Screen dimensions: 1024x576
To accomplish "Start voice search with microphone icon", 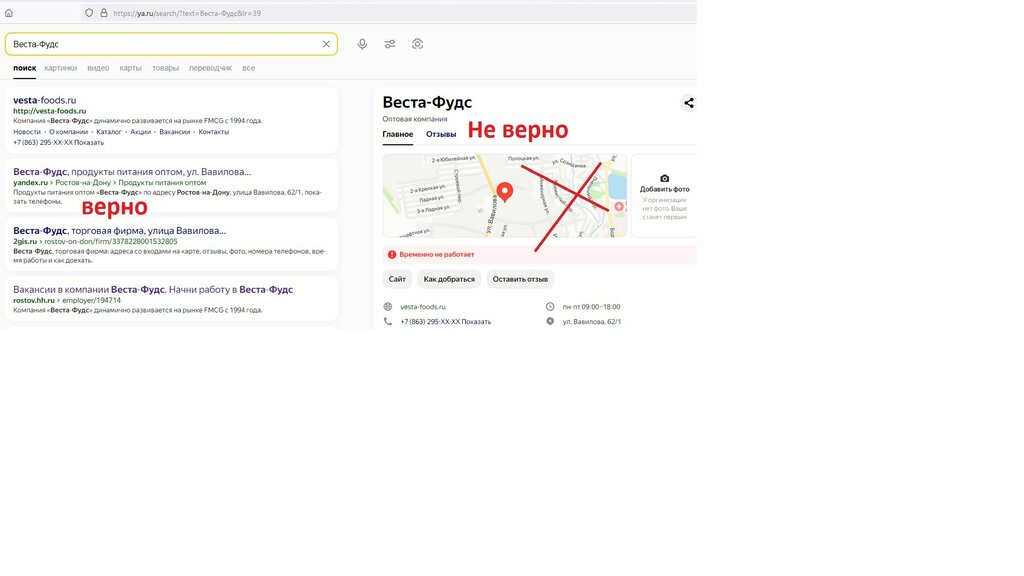I will click(362, 44).
